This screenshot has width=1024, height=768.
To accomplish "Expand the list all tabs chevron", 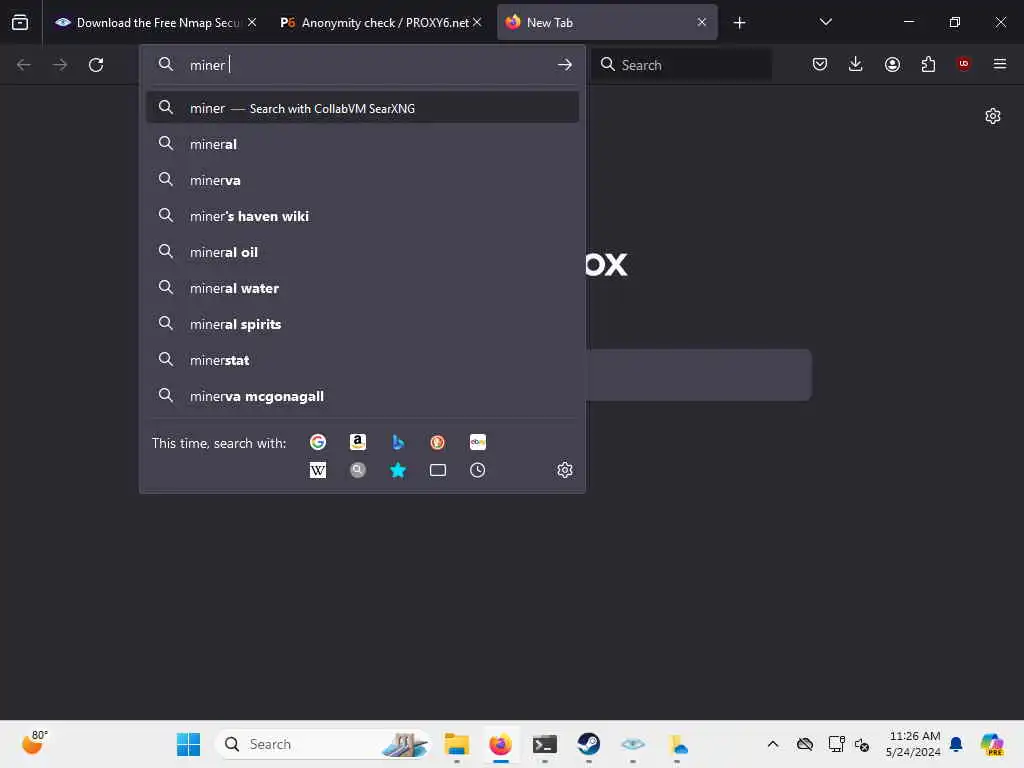I will [825, 22].
